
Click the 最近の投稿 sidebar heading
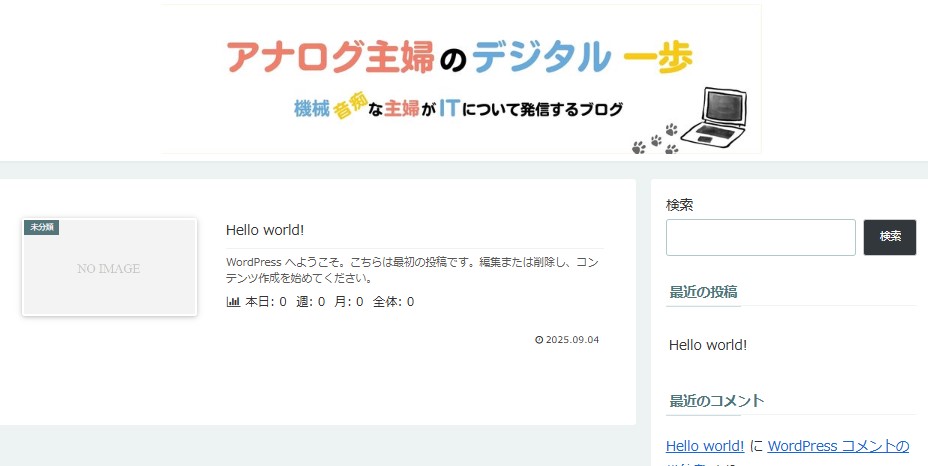703,292
